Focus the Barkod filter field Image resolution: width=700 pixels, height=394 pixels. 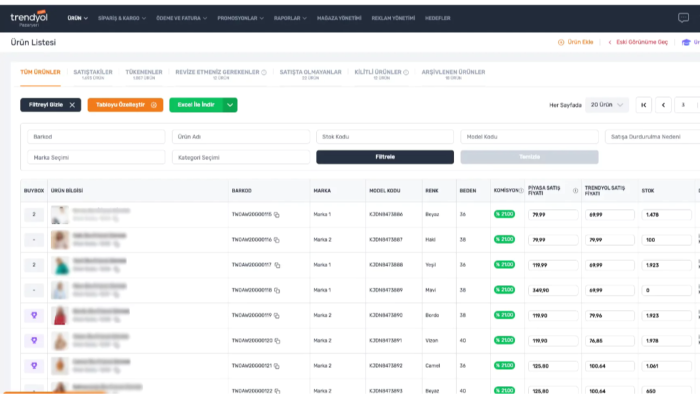(96, 137)
